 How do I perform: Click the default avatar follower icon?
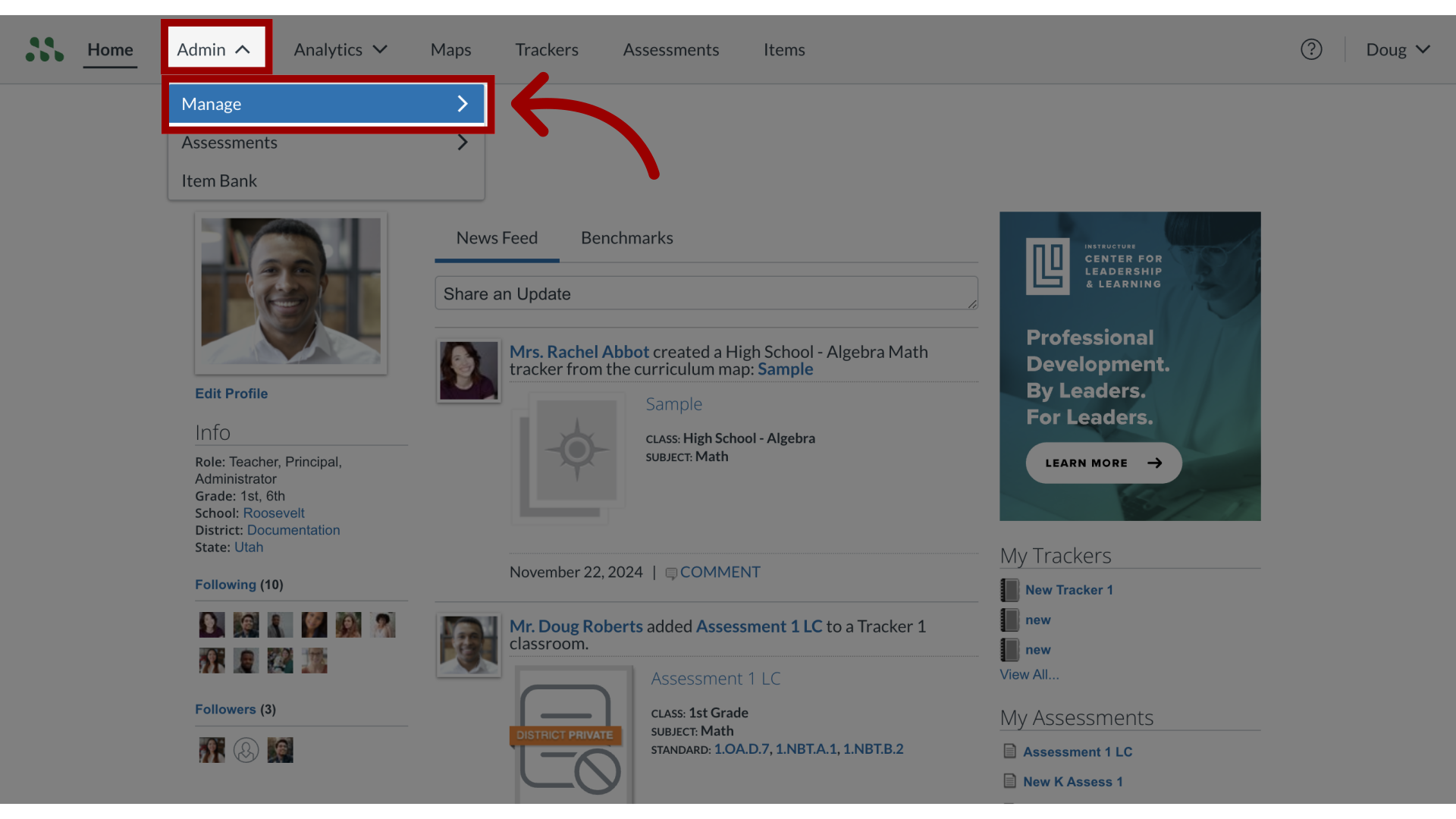pyautogui.click(x=246, y=750)
